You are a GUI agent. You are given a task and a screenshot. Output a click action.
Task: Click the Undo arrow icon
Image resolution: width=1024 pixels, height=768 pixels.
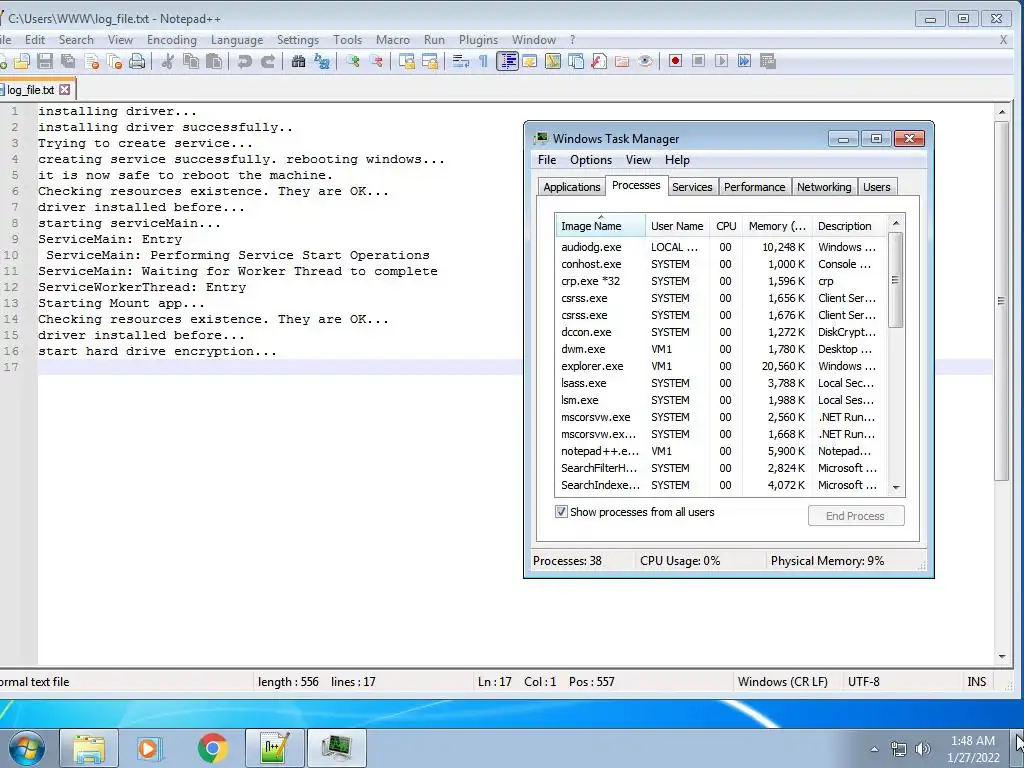(x=244, y=61)
